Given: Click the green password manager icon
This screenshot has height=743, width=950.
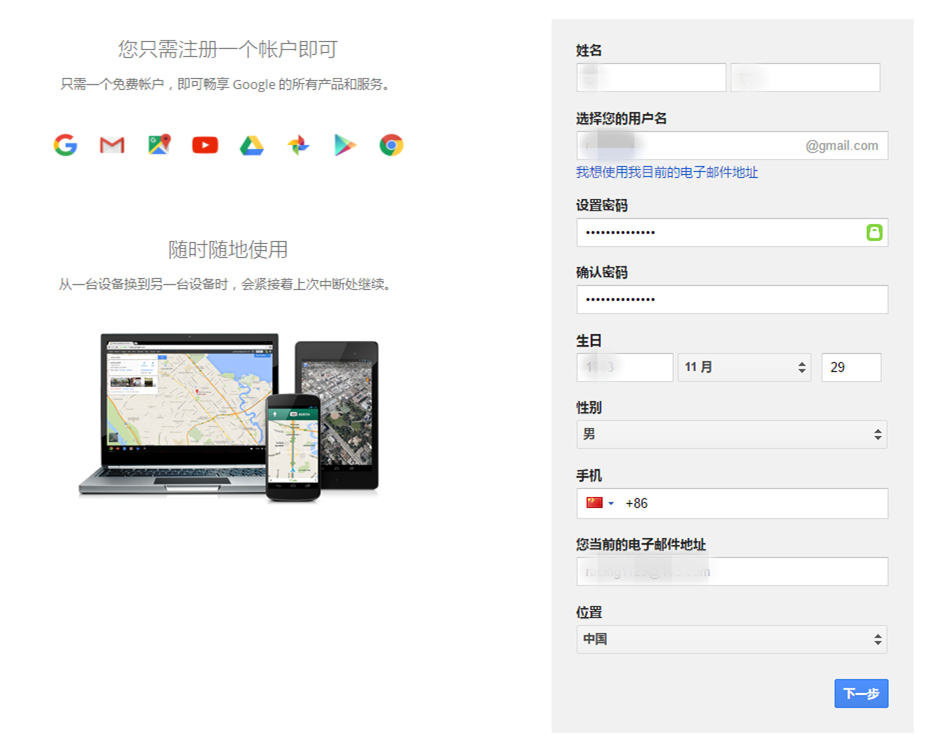Looking at the screenshot, I should (874, 232).
